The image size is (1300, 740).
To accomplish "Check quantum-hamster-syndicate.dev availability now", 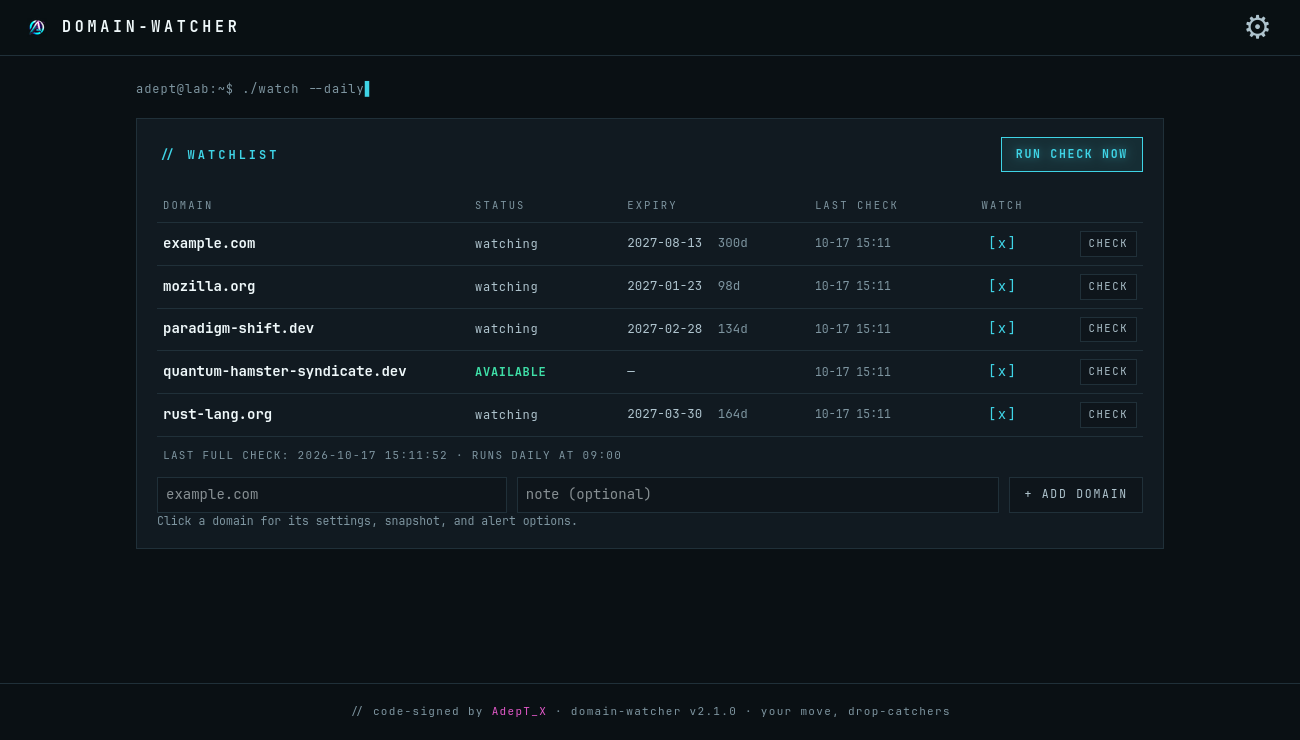I will click(x=1108, y=372).
